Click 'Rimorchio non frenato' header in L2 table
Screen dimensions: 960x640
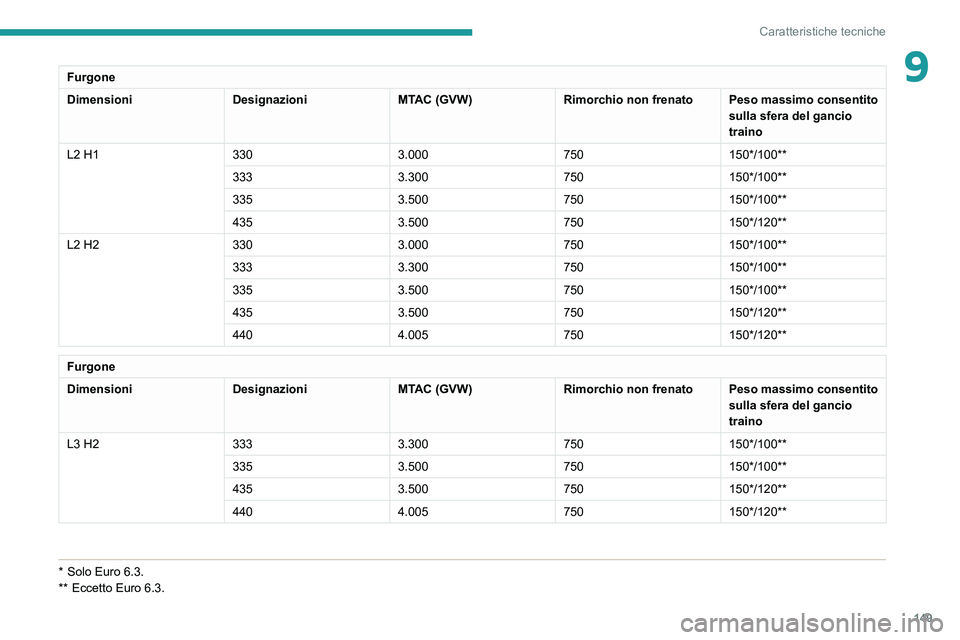628,99
